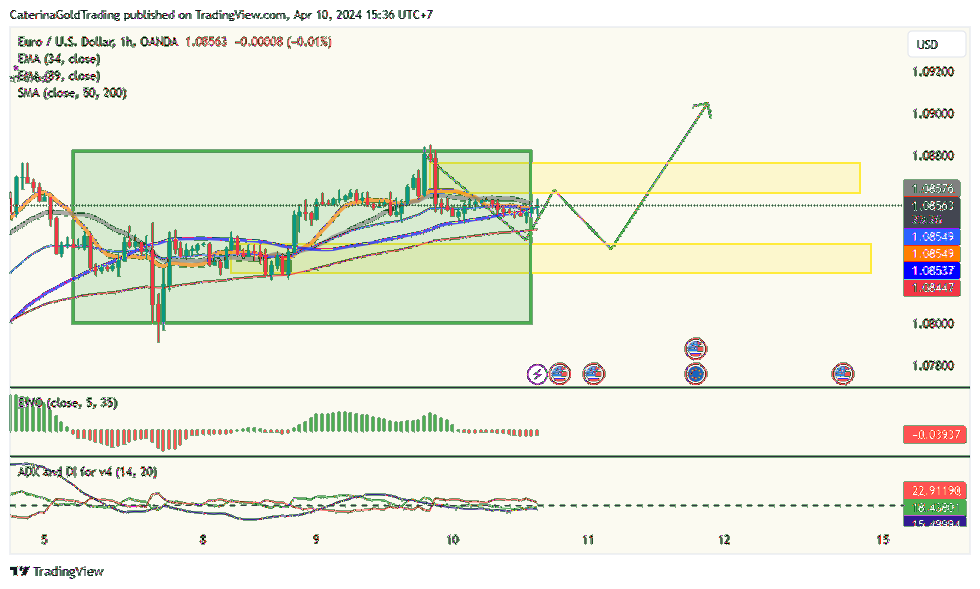
Task: Click the green 18.40801 ADX value label
Action: click(935, 507)
